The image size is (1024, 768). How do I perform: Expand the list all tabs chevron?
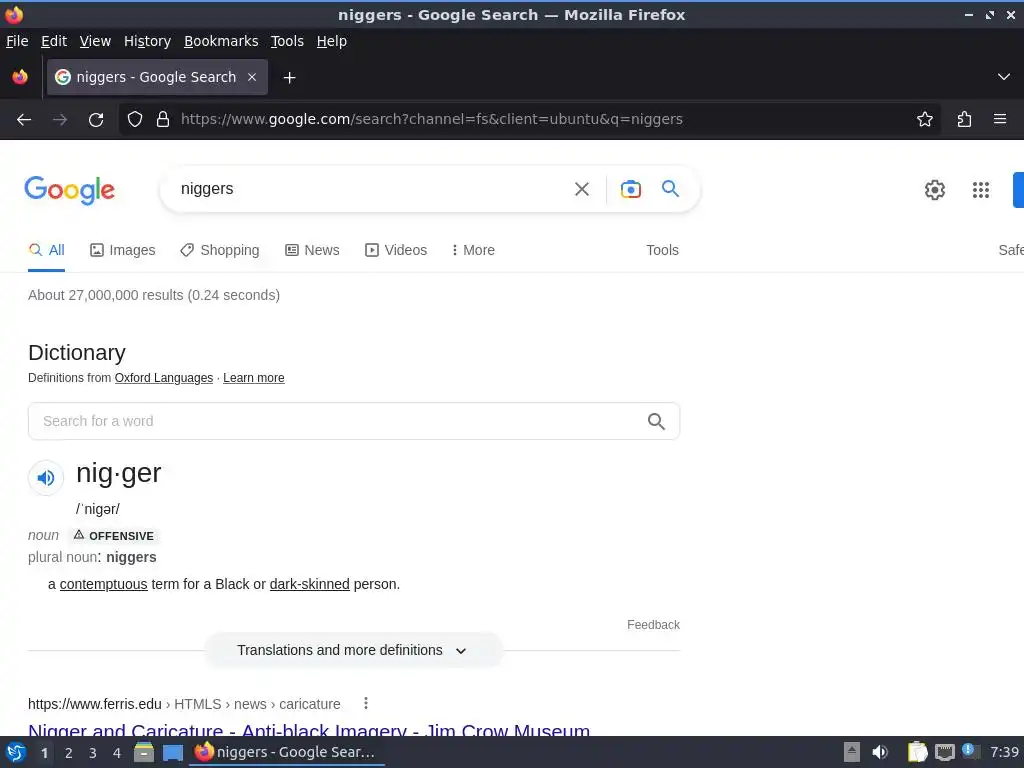1004,77
